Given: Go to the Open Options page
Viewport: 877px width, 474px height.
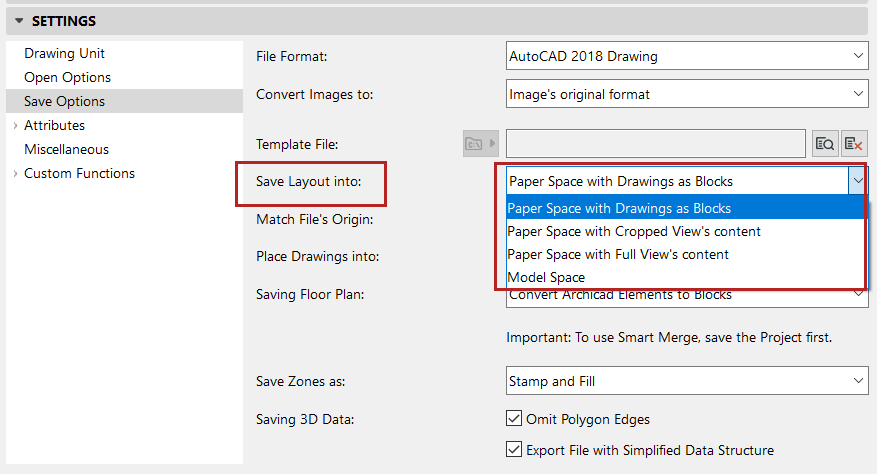Looking at the screenshot, I should coord(67,77).
